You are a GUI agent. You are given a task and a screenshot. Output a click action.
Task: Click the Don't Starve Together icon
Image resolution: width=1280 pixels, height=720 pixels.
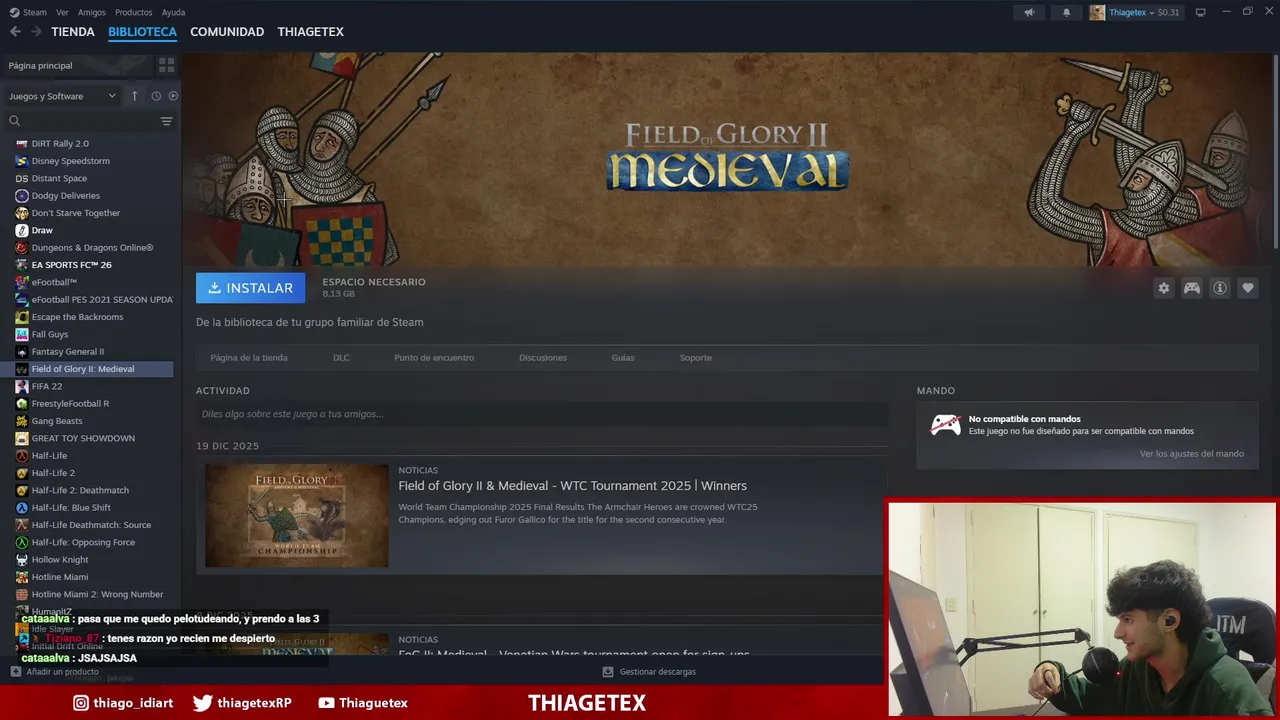[x=22, y=213]
